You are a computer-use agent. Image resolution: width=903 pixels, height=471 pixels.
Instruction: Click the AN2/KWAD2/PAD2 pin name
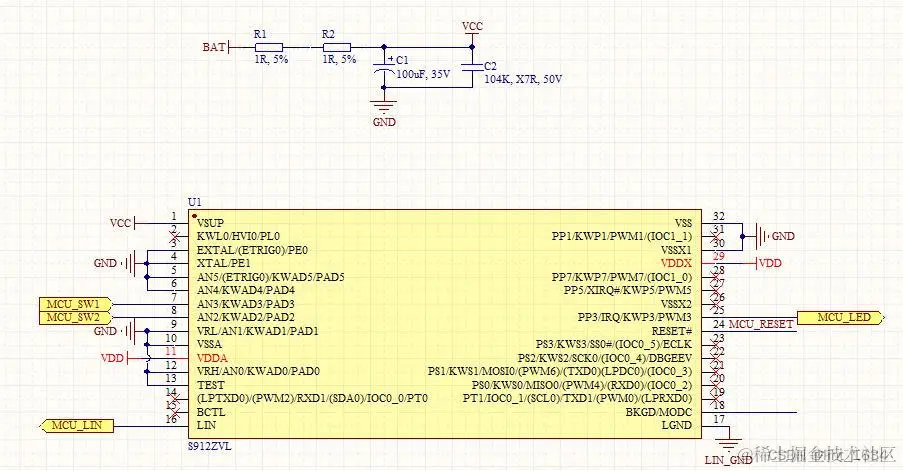(245, 317)
